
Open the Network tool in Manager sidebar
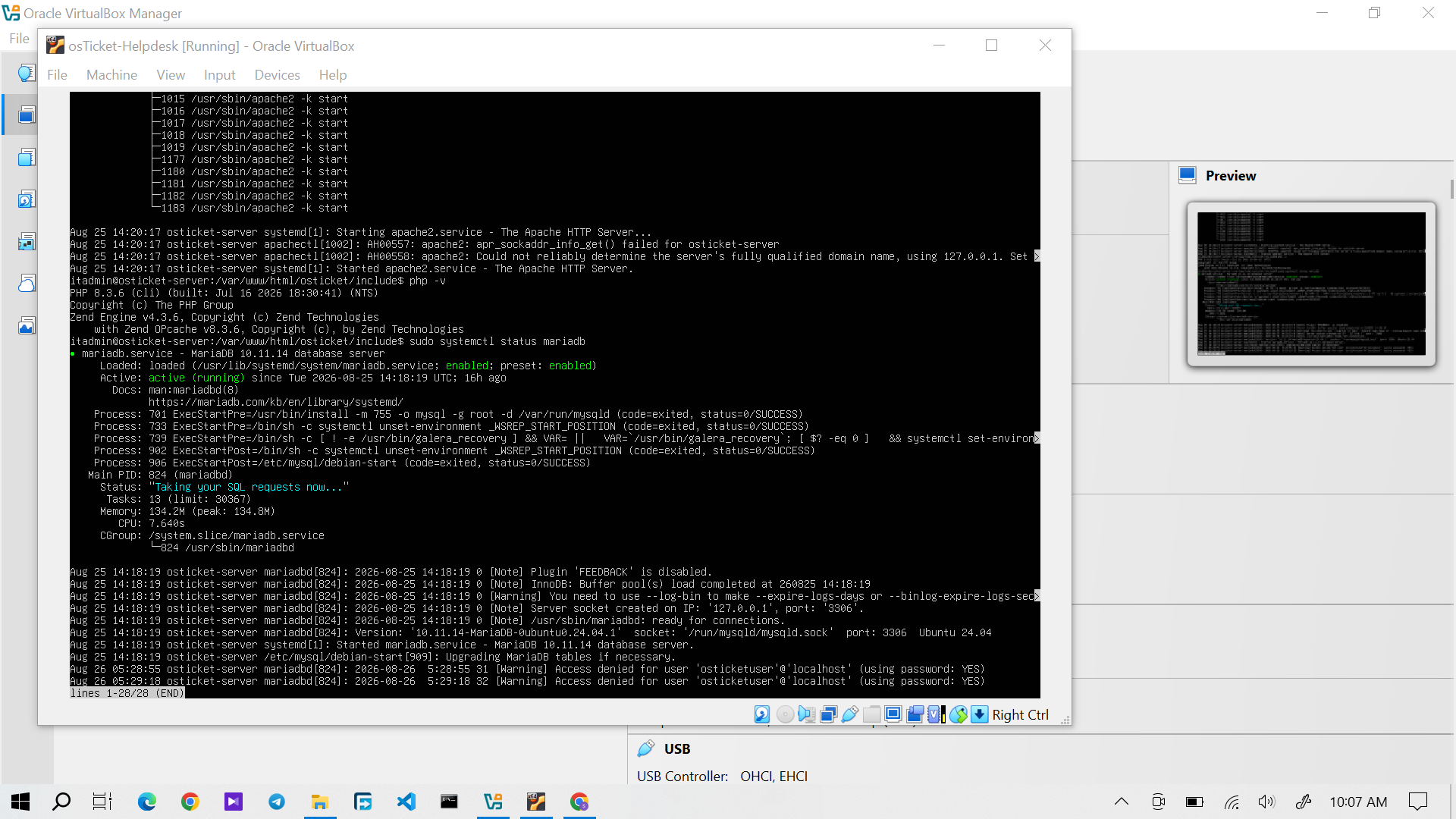(x=27, y=242)
